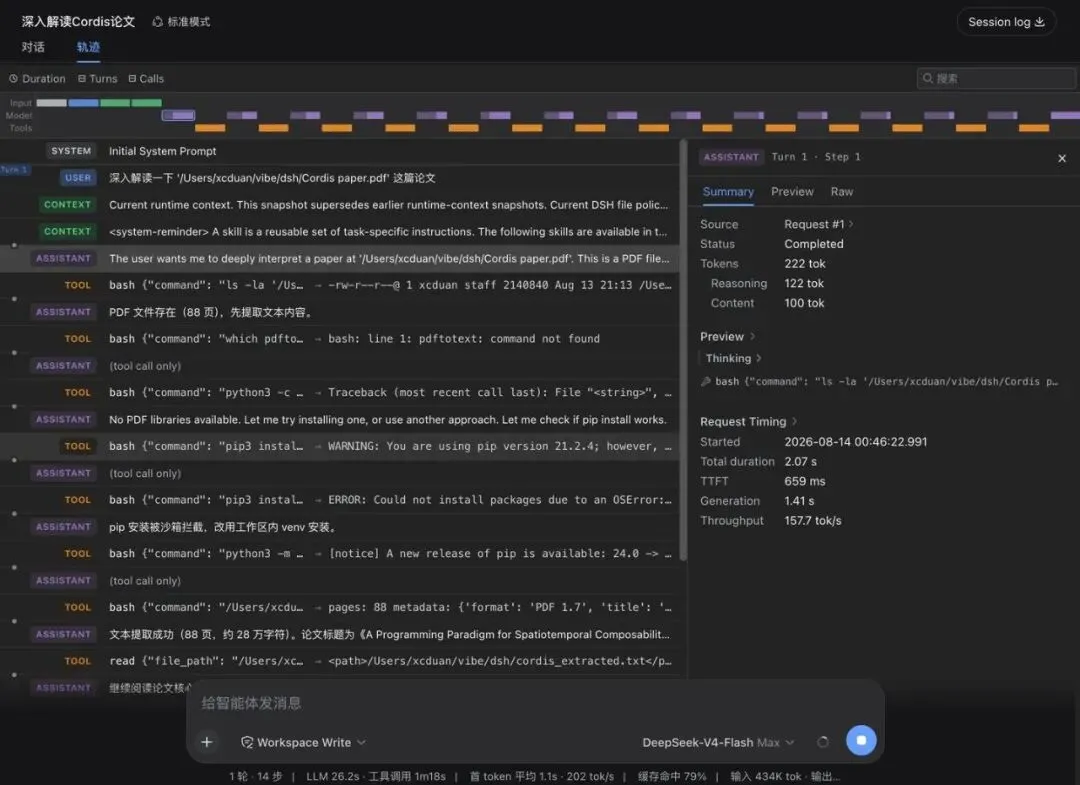The width and height of the screenshot is (1080, 785).
Task: Open the Request #1 source link
Action: (x=818, y=224)
